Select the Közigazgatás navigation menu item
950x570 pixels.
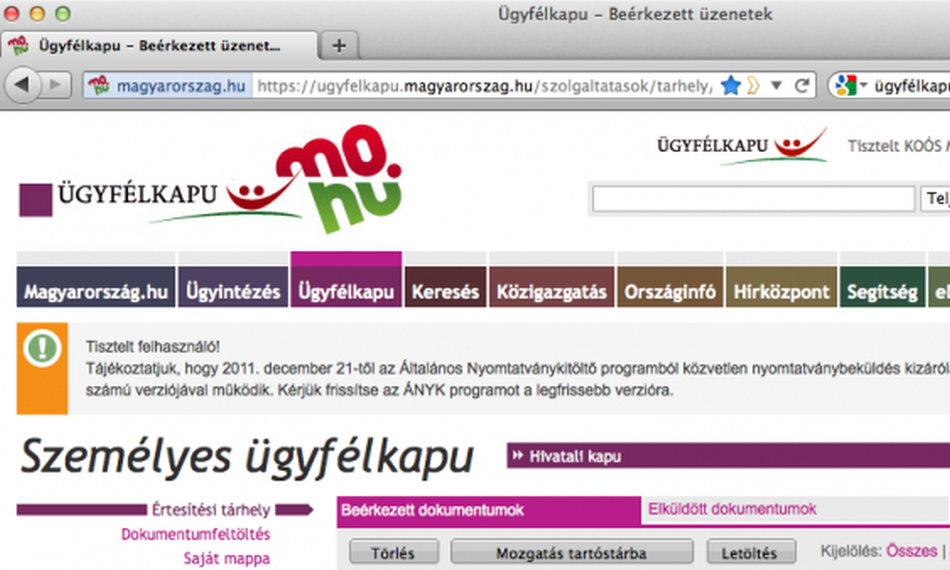551,292
